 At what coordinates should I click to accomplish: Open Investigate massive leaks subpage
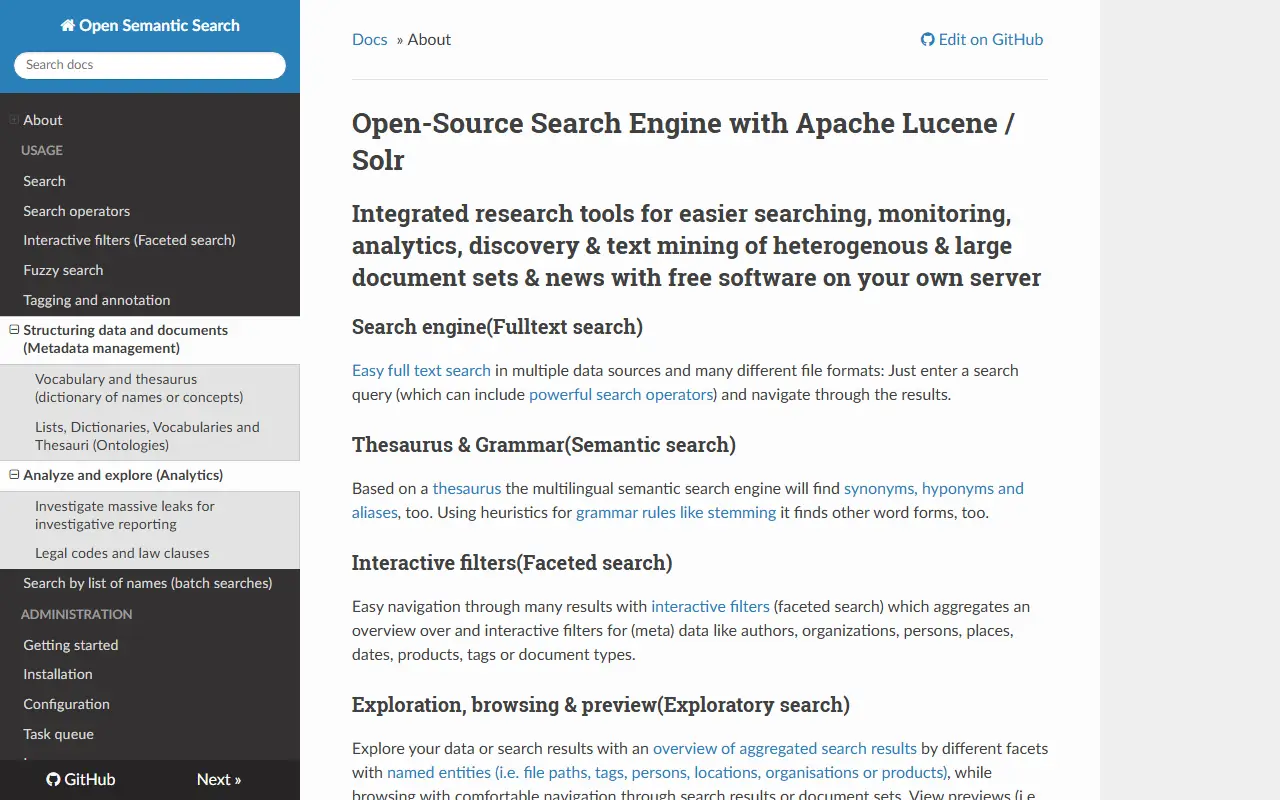(x=125, y=515)
